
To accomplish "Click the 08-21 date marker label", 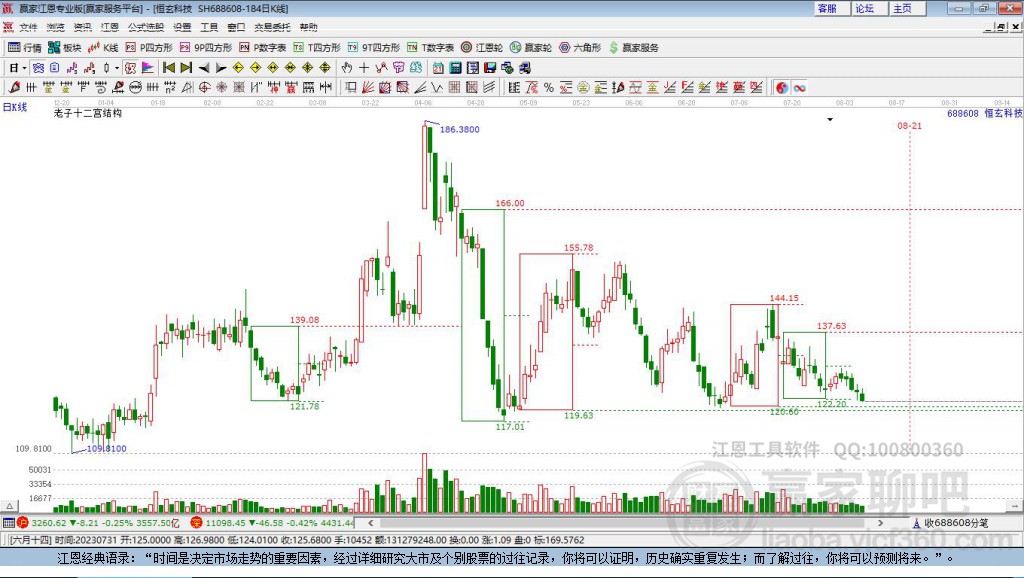I will (910, 125).
